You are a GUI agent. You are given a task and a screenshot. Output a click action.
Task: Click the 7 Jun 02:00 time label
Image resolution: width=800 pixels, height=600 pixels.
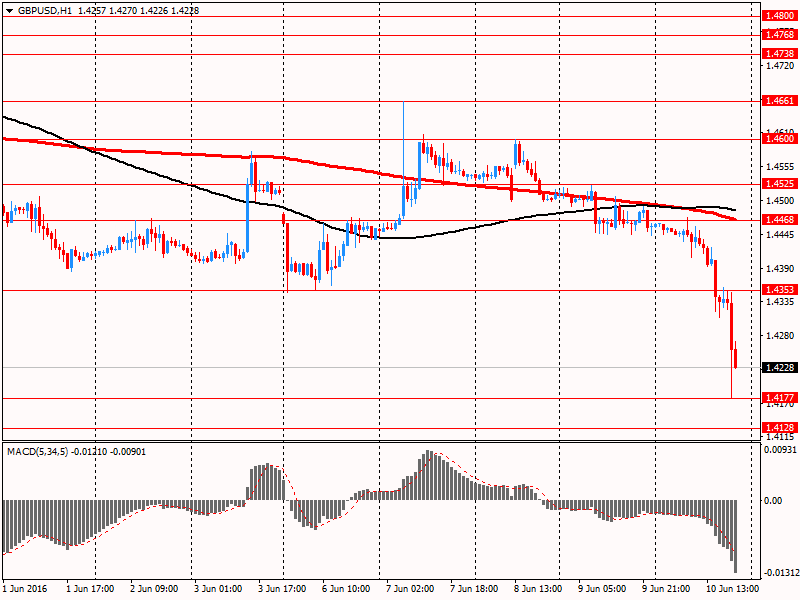click(410, 589)
